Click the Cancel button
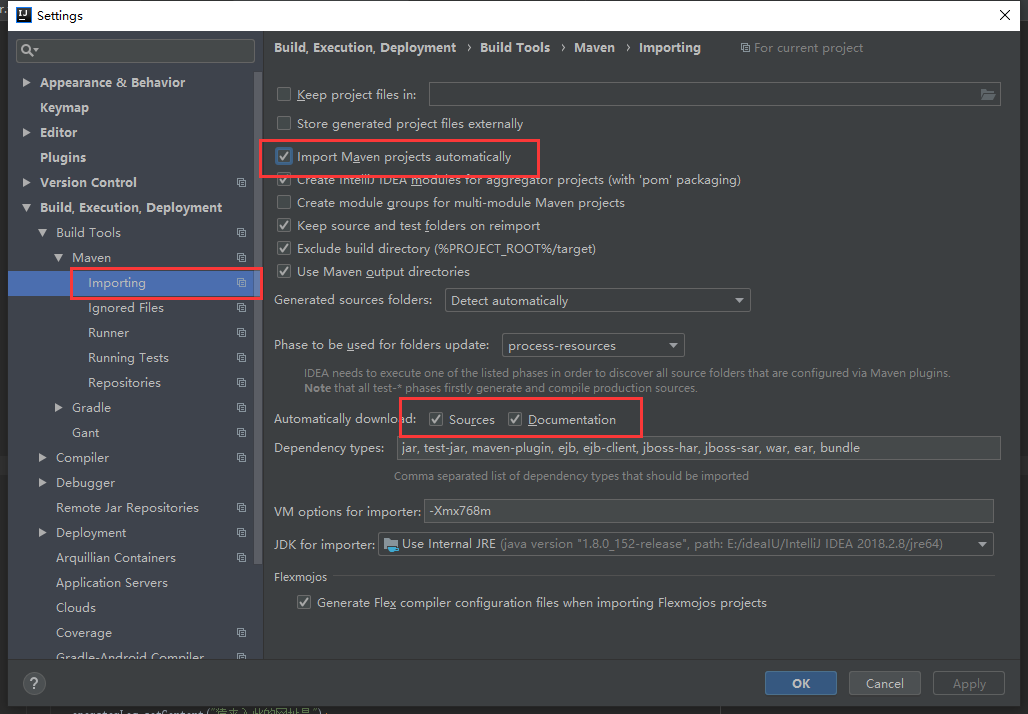 pos(884,683)
